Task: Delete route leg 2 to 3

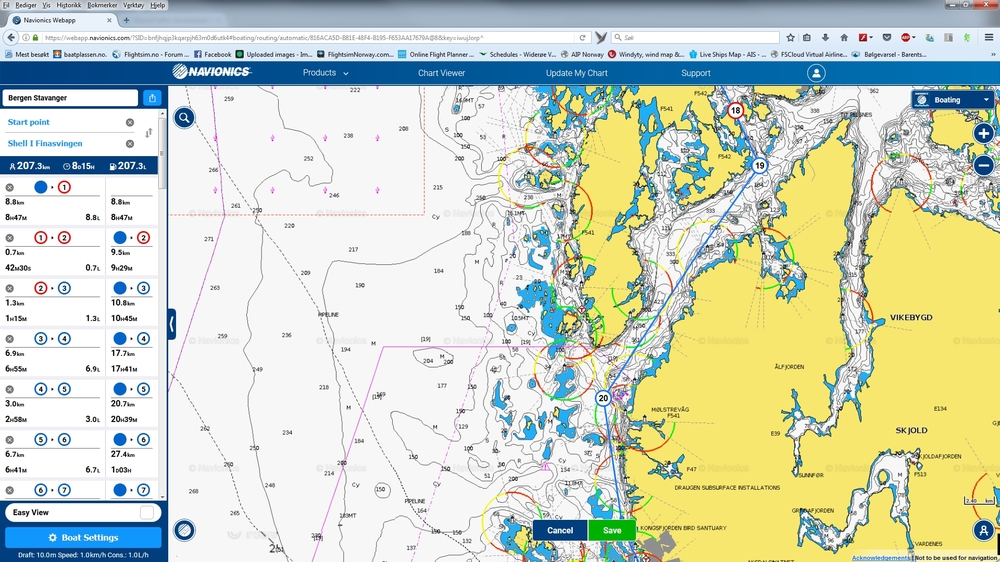Action: point(10,288)
